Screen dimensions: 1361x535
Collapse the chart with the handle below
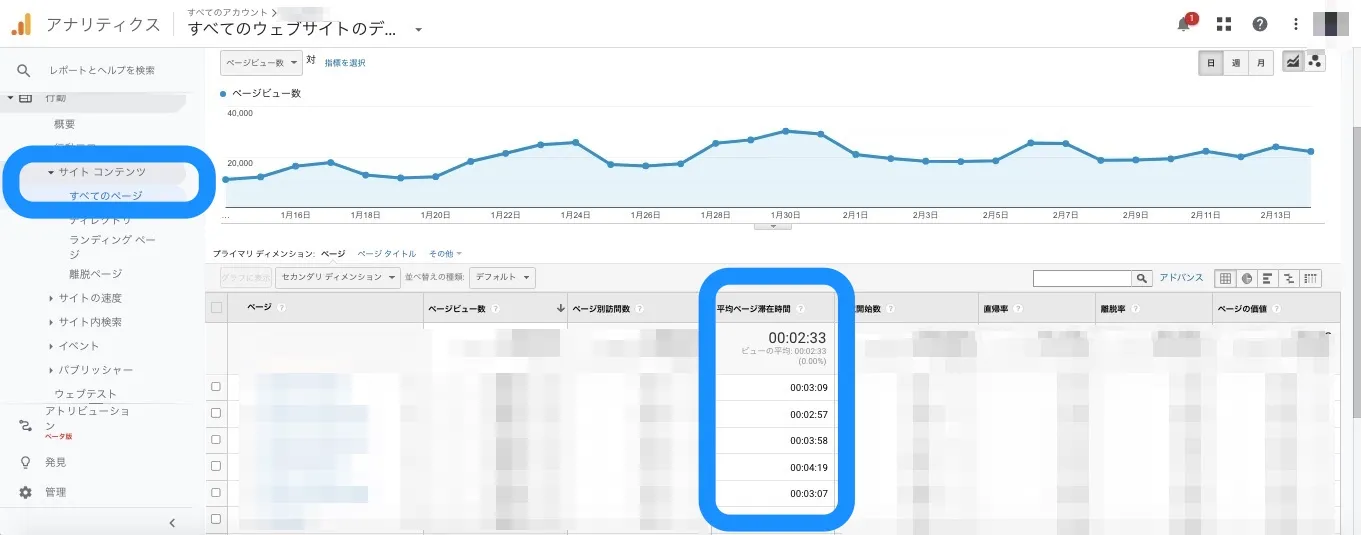pos(772,226)
